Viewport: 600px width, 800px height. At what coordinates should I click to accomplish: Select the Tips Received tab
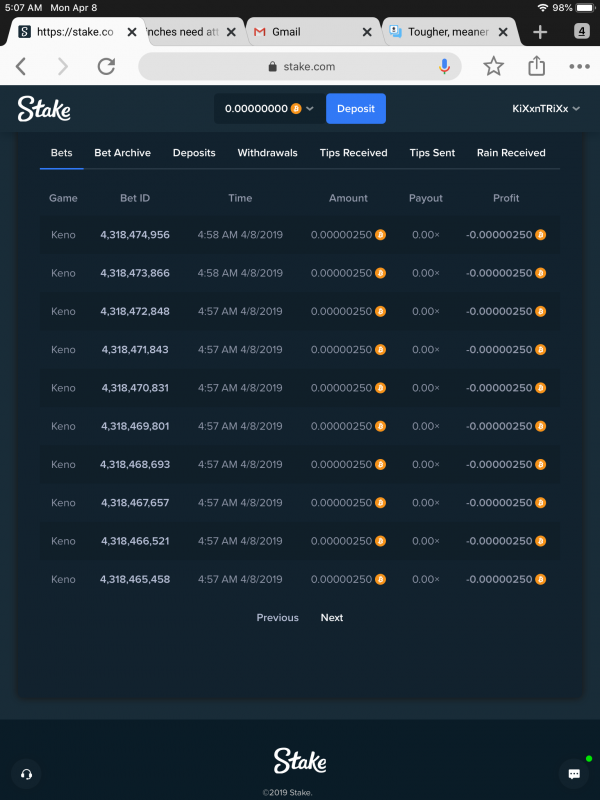tap(354, 153)
